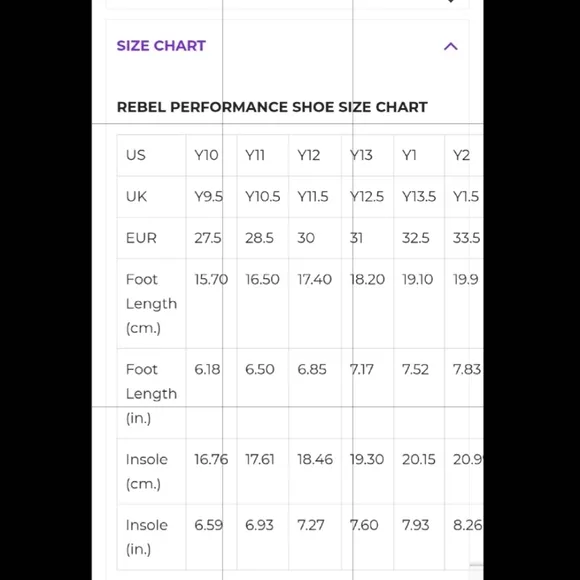
Task: Click the UK row header label
Action: click(136, 197)
